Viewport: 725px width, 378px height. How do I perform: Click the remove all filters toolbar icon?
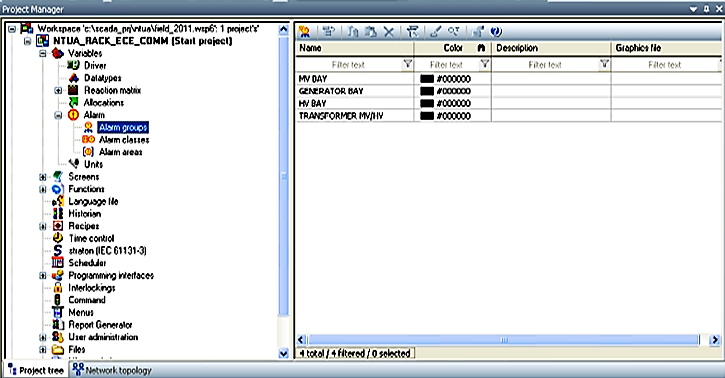412,31
